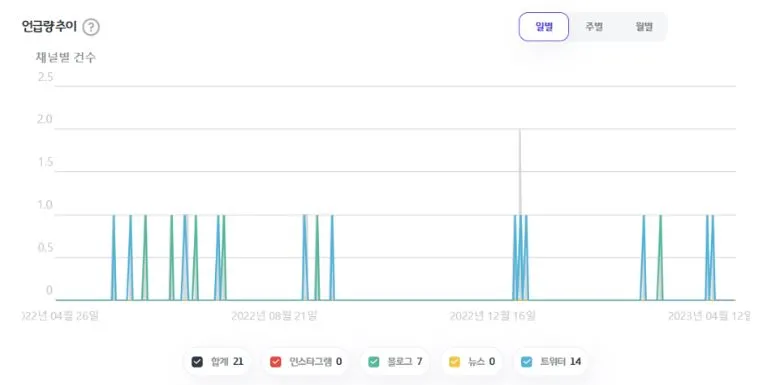Toggle the 인스타그램 0 series checkbox
This screenshot has width=769, height=385.
point(276,362)
